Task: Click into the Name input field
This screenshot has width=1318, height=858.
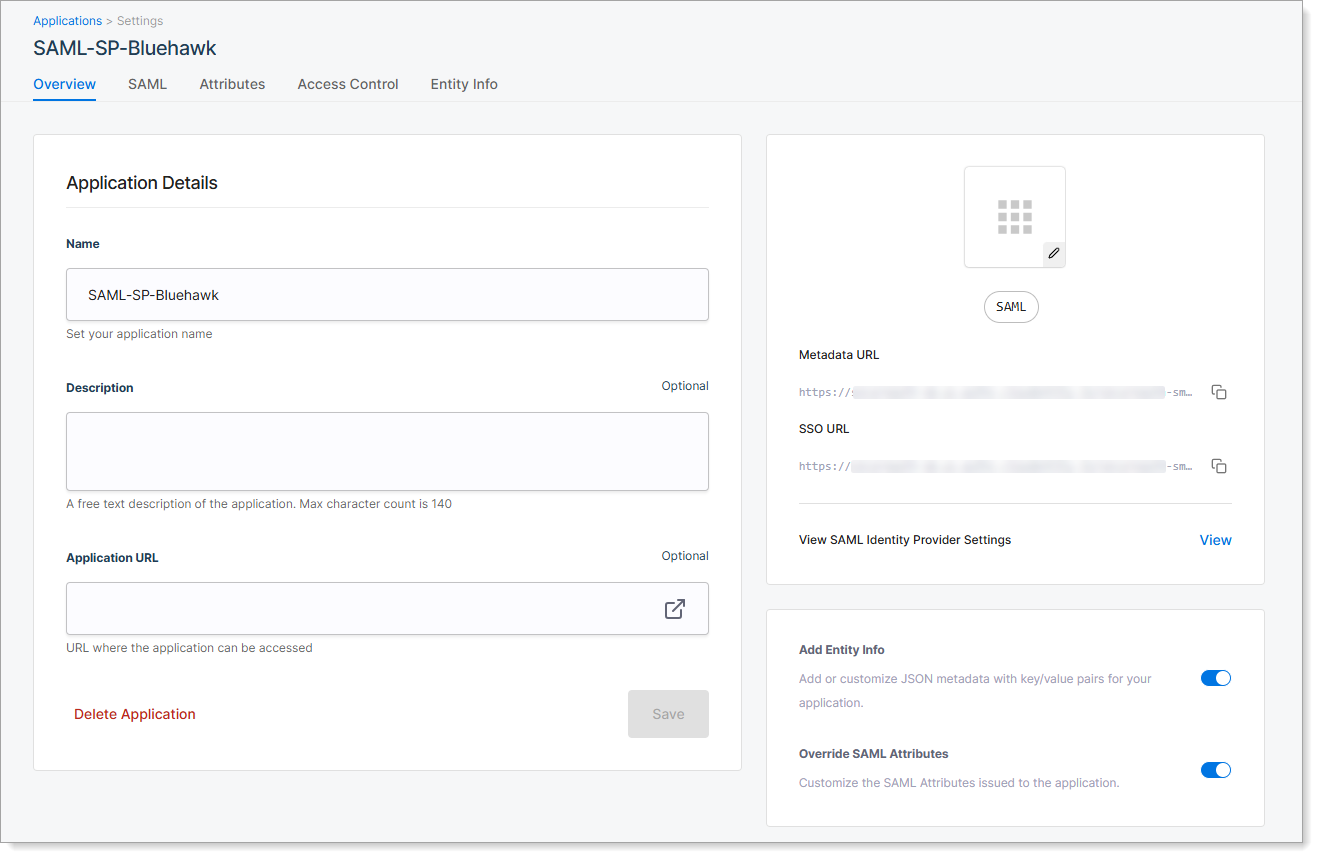Action: tap(387, 295)
